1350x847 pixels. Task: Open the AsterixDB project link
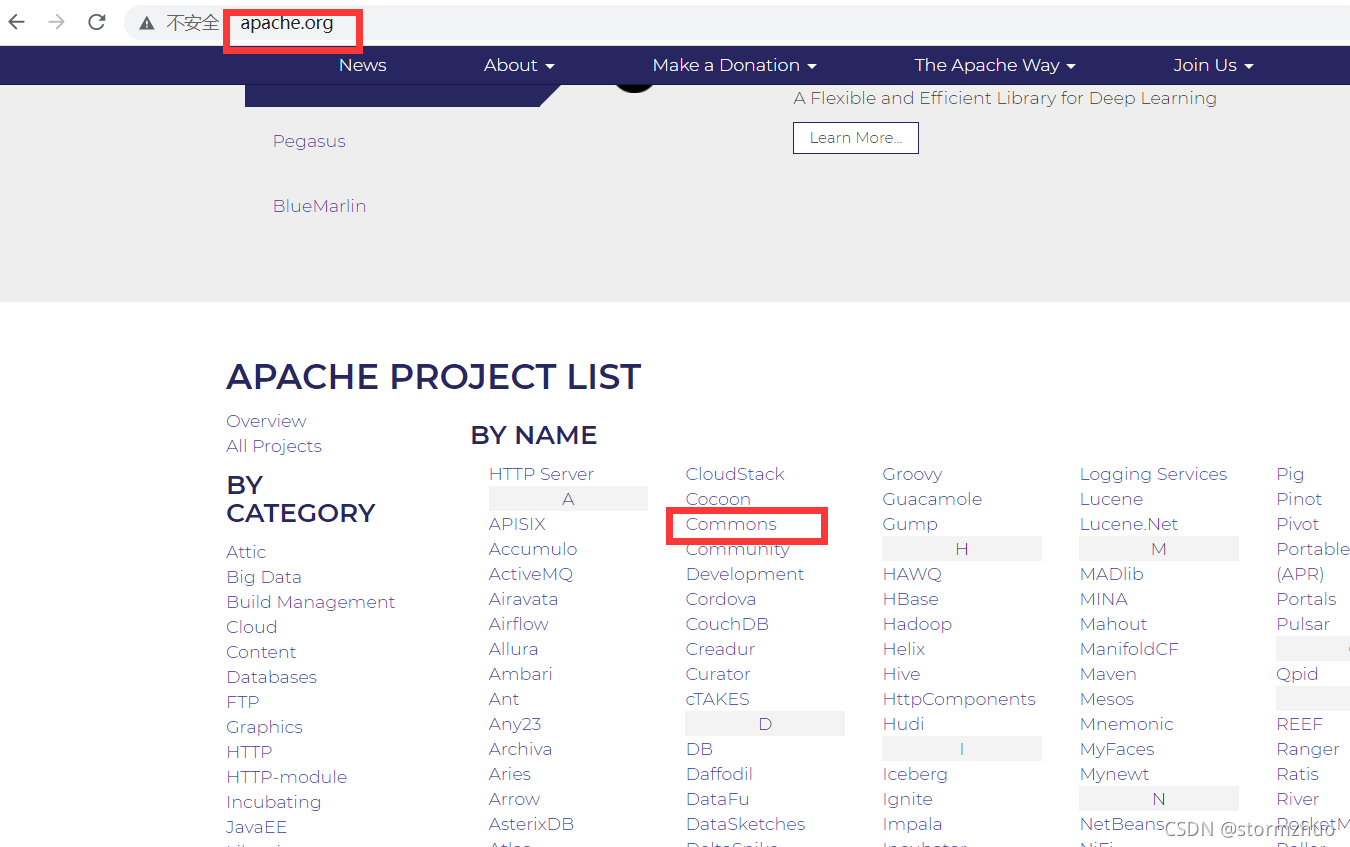[x=531, y=824]
